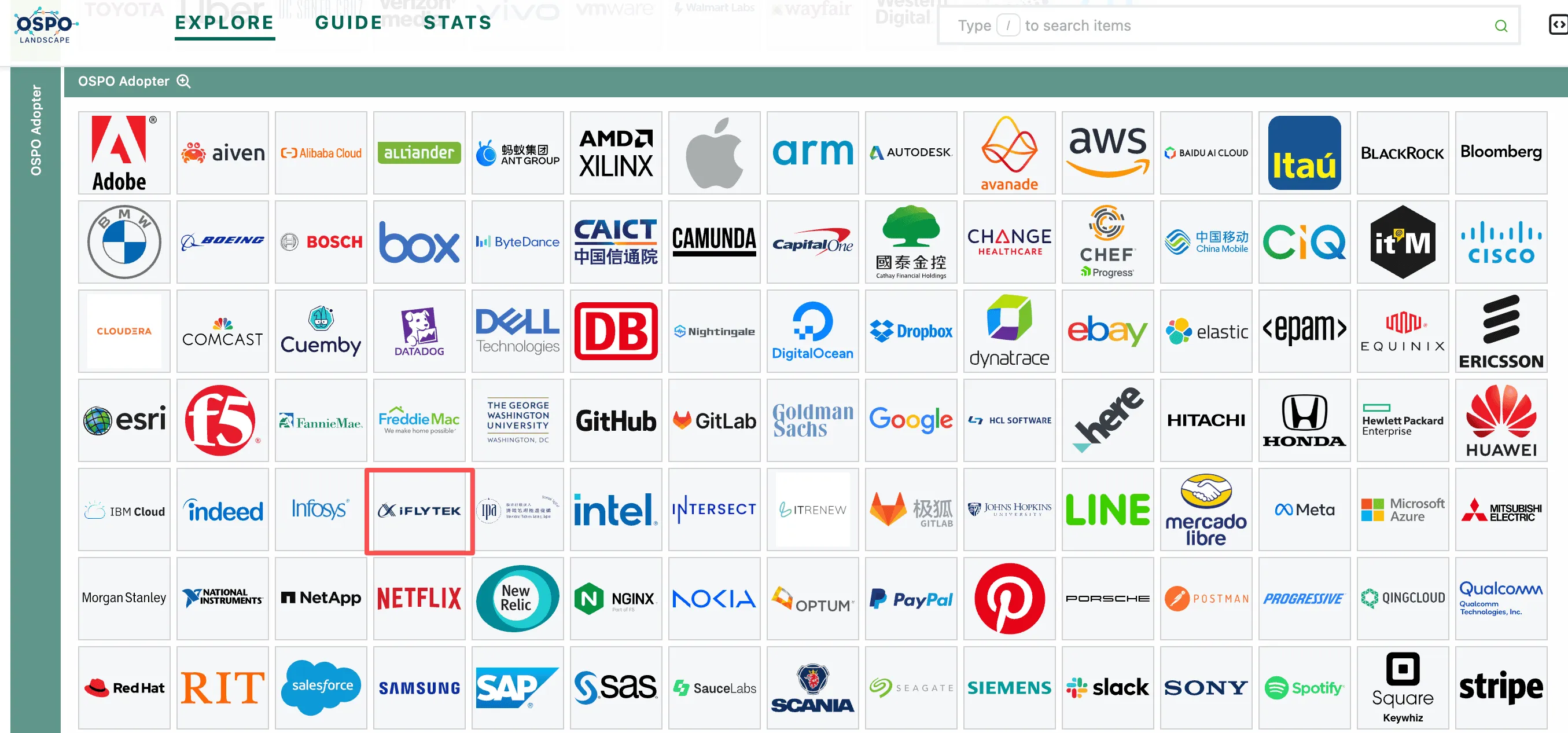Image resolution: width=1568 pixels, height=733 pixels.
Task: Open the Dropbox card
Action: [x=911, y=331]
